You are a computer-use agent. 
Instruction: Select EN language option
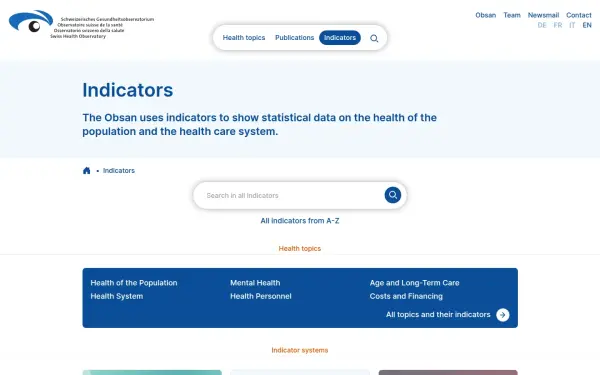[587, 25]
